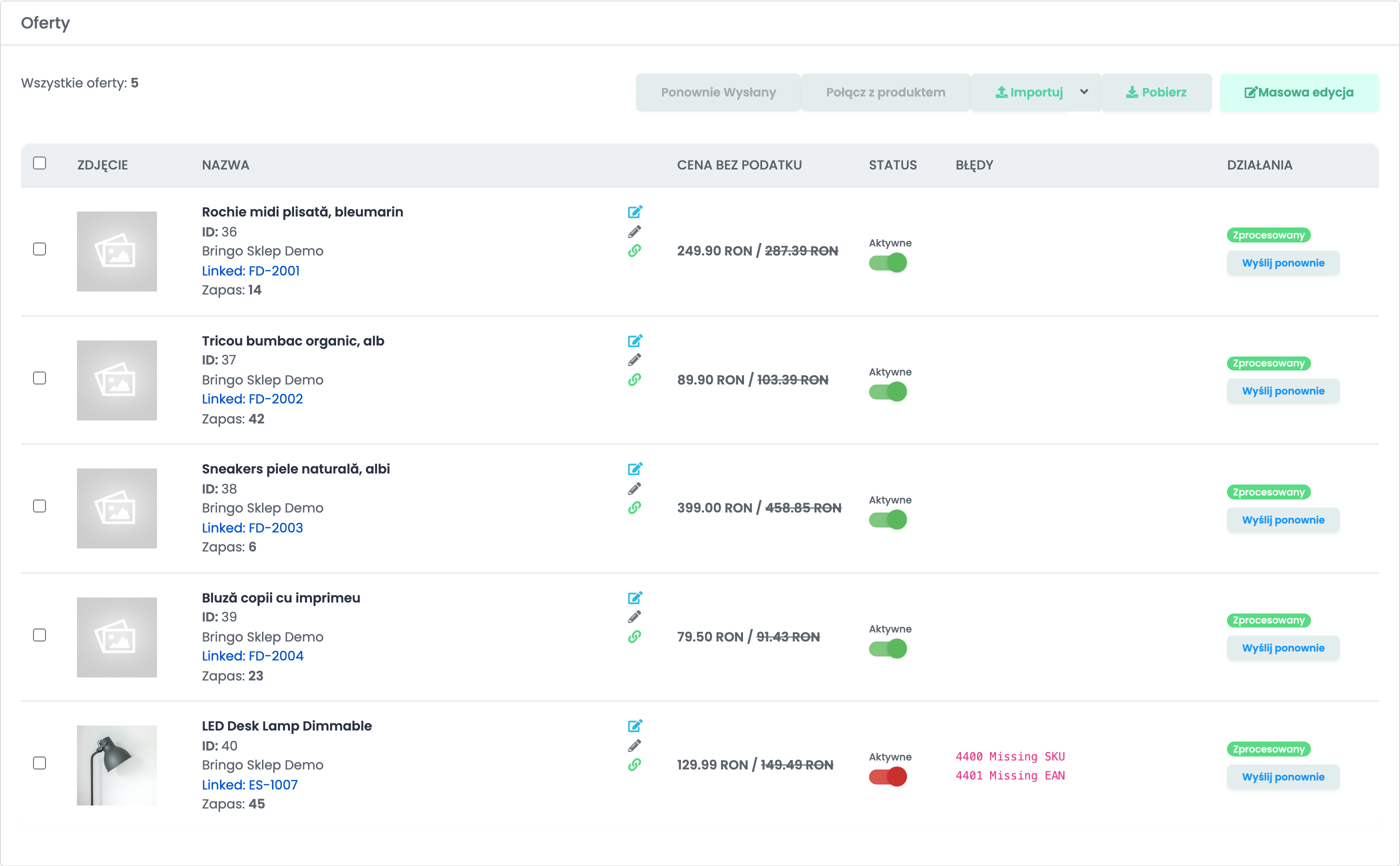Click the Ponownie Wysłany button
This screenshot has width=1400, height=866.
tap(718, 92)
